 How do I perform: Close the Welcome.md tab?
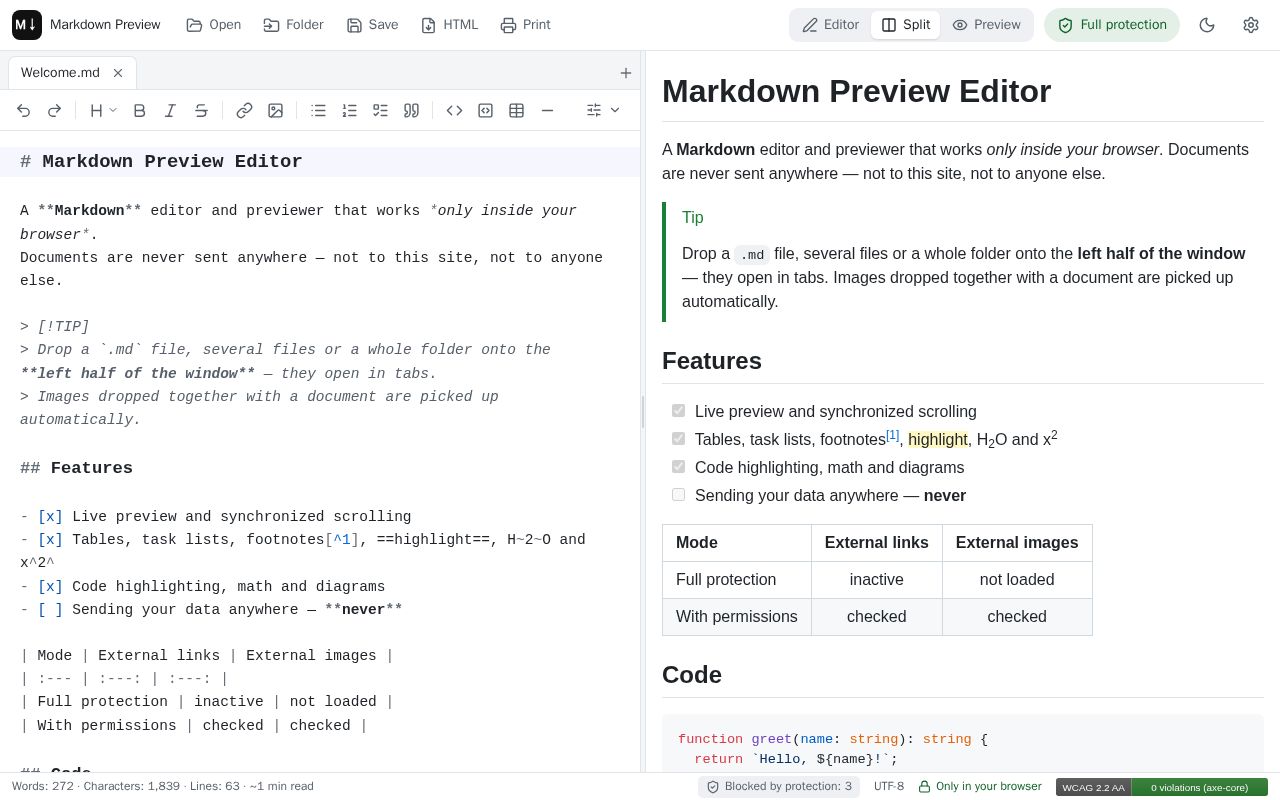coord(118,73)
